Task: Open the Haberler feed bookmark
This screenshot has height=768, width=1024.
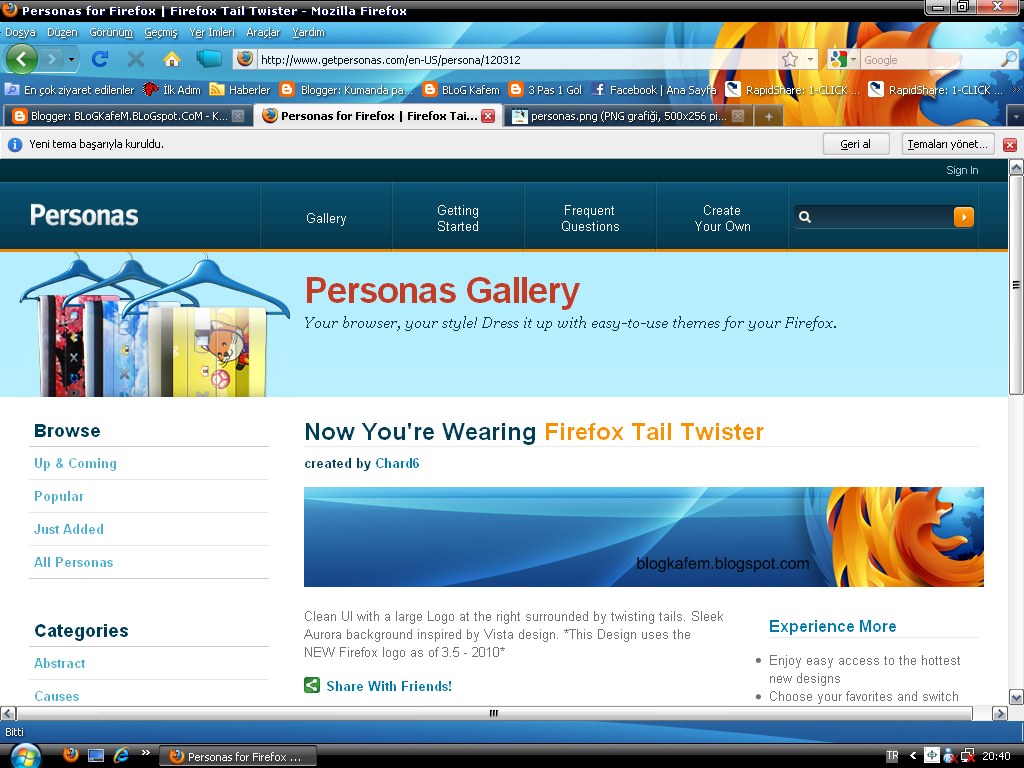Action: pos(240,89)
